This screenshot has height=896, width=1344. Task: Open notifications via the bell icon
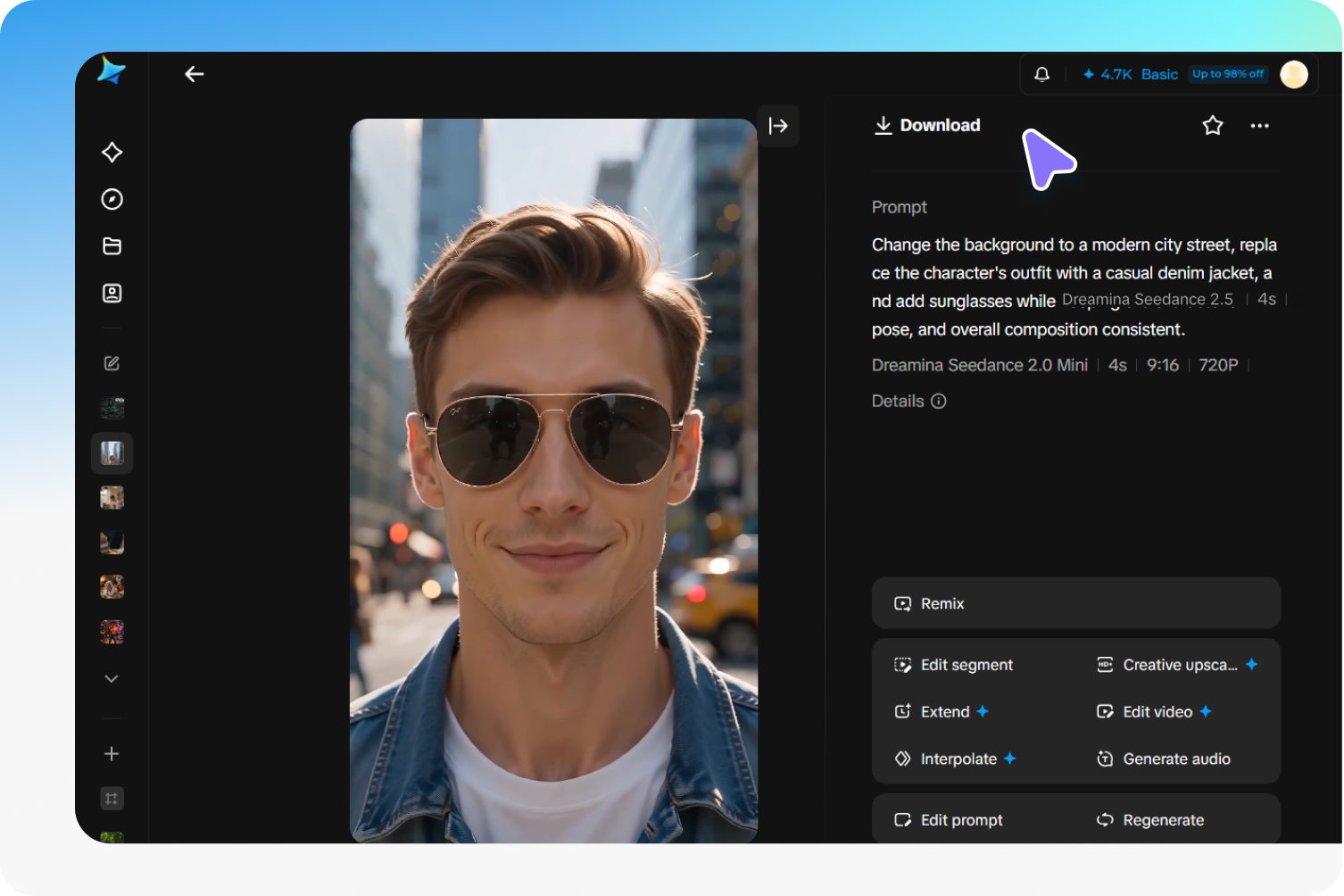[x=1041, y=74]
